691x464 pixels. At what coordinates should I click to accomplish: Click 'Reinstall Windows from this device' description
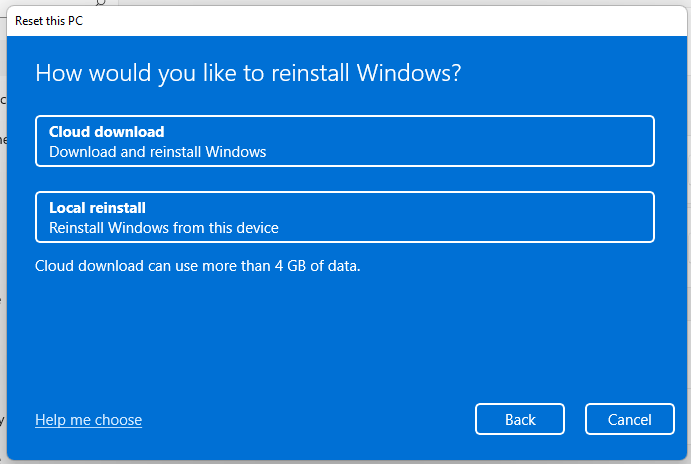point(163,228)
